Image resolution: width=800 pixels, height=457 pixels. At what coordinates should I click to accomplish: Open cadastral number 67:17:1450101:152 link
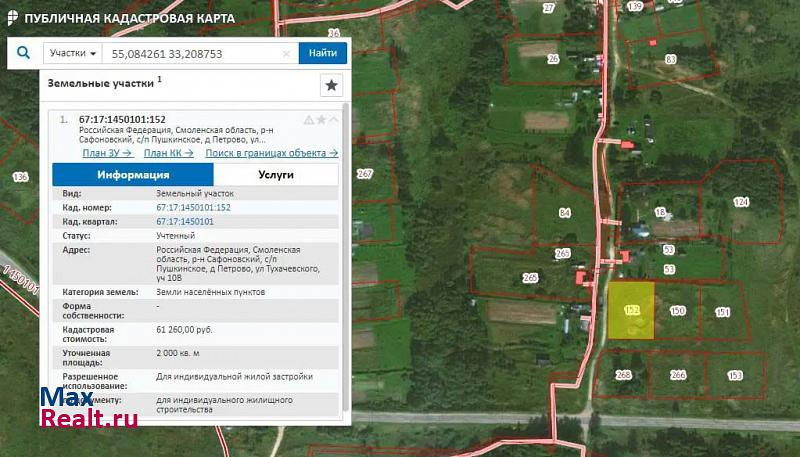click(193, 207)
